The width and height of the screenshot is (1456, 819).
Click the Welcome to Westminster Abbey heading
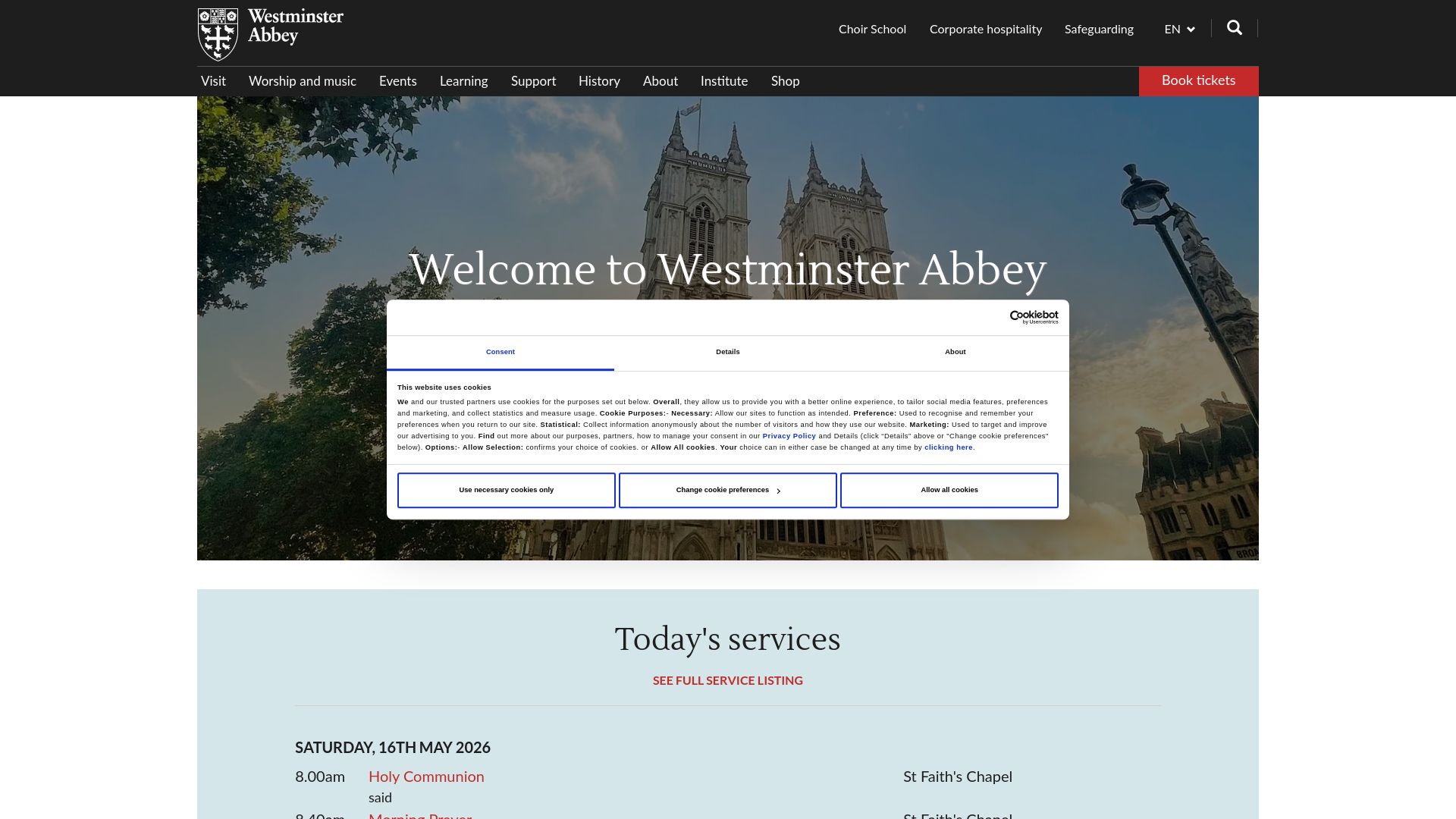coord(728,270)
